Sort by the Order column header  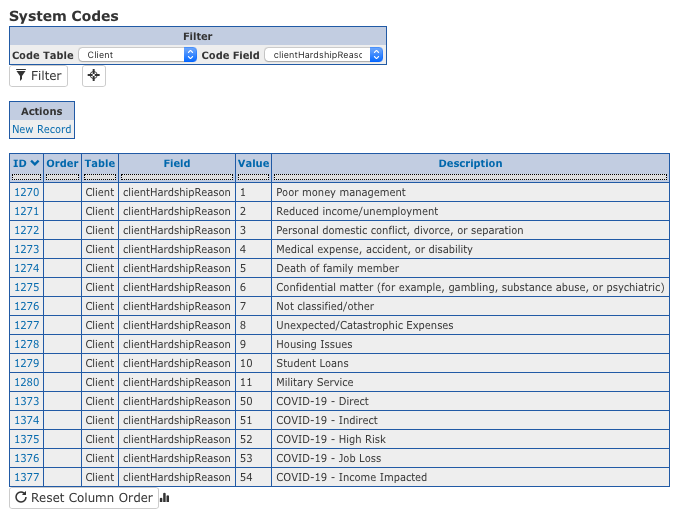coord(62,163)
